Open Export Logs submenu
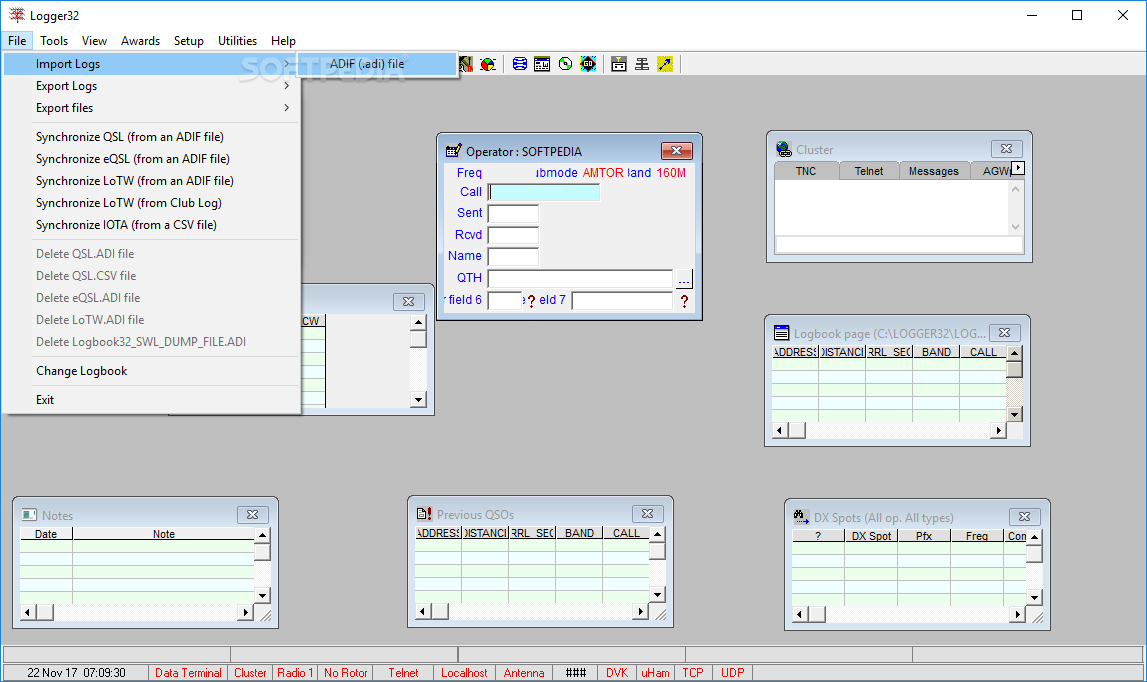This screenshot has height=682, width=1147. tap(151, 86)
